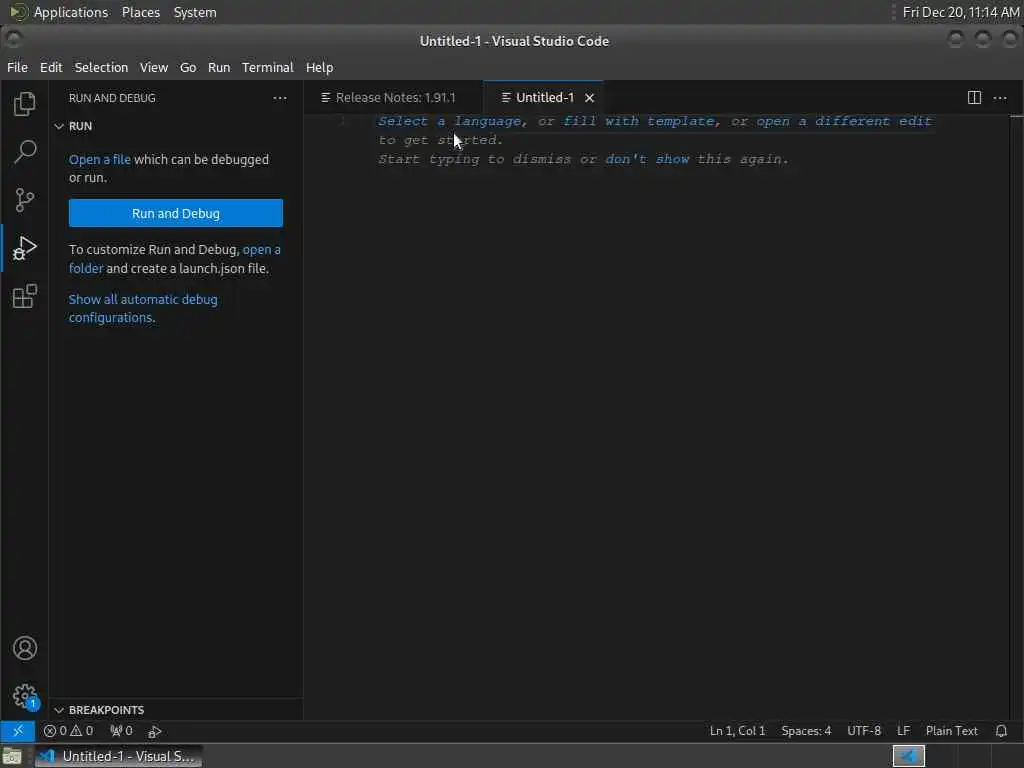The height and width of the screenshot is (768, 1024).
Task: Click the forwarded ports status item
Action: point(121,731)
